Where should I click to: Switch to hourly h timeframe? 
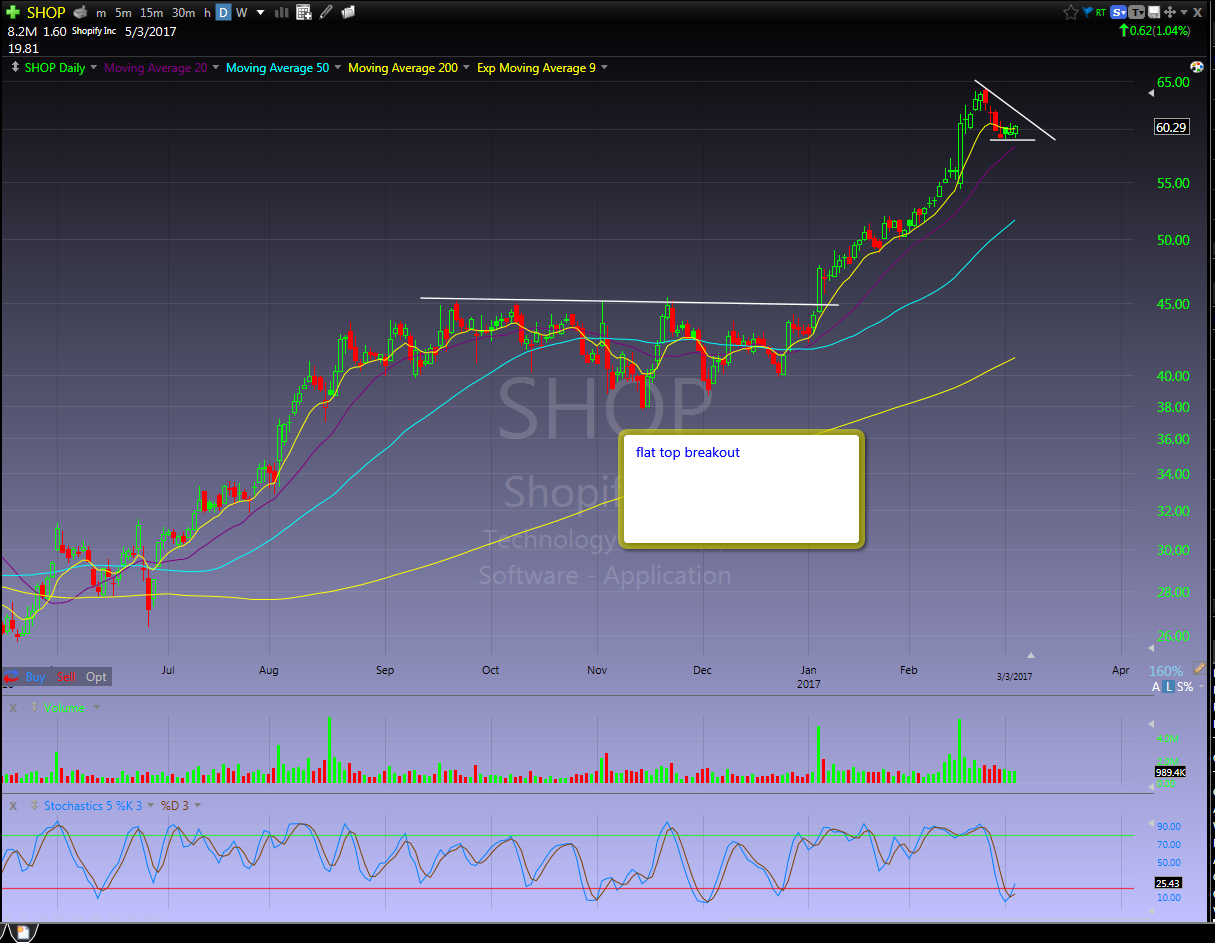pyautogui.click(x=207, y=13)
